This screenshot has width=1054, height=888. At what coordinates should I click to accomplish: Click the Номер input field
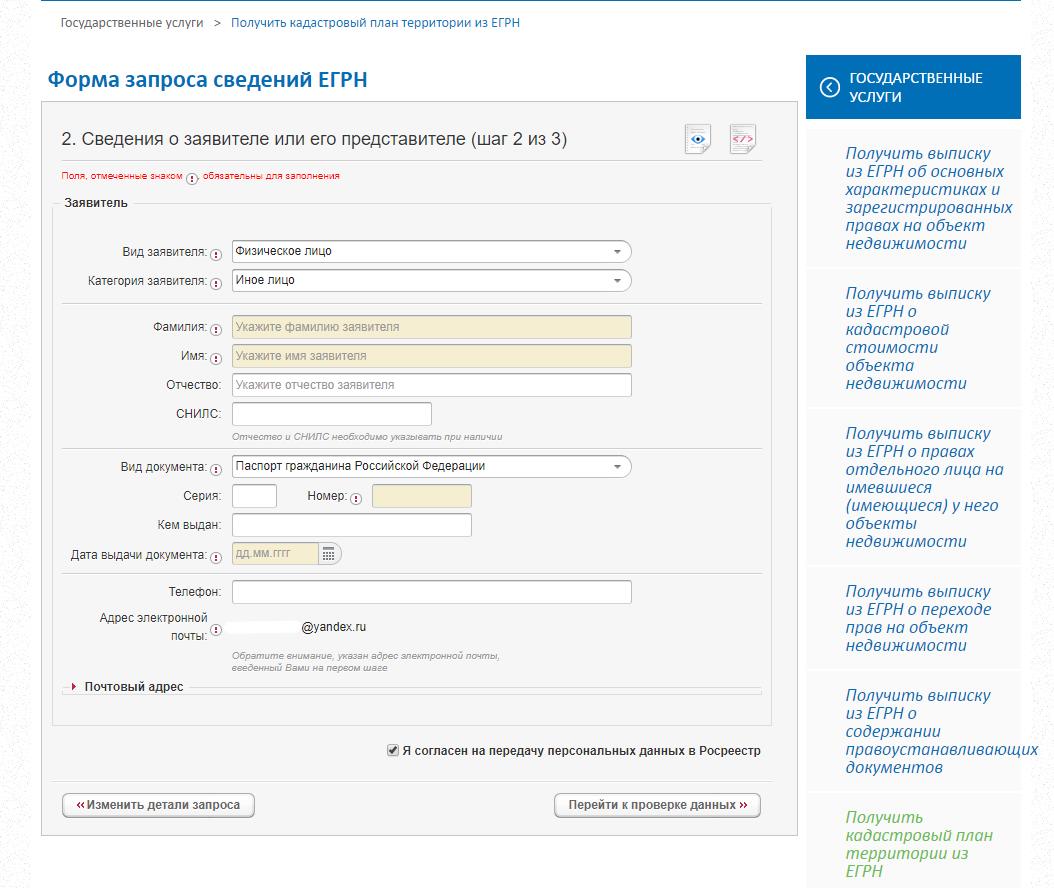click(x=421, y=496)
